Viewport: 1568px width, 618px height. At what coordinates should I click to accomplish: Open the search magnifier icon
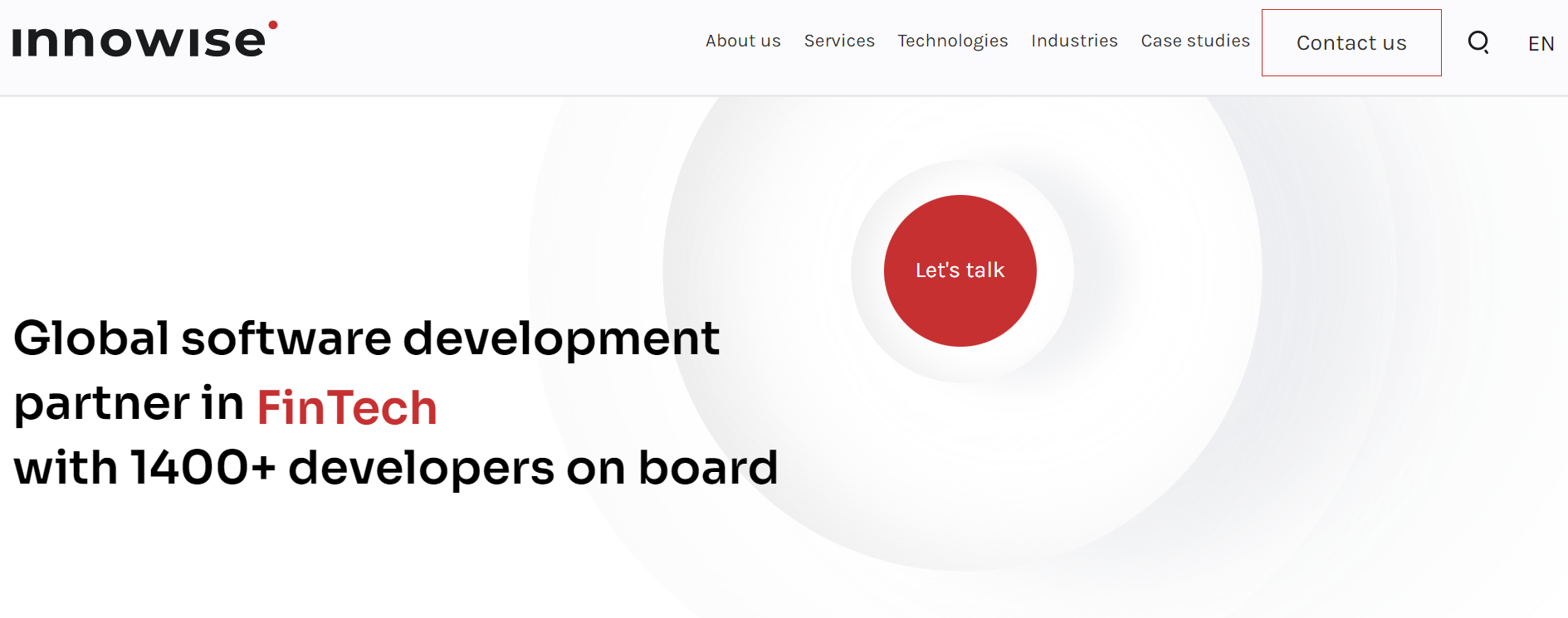(x=1478, y=42)
